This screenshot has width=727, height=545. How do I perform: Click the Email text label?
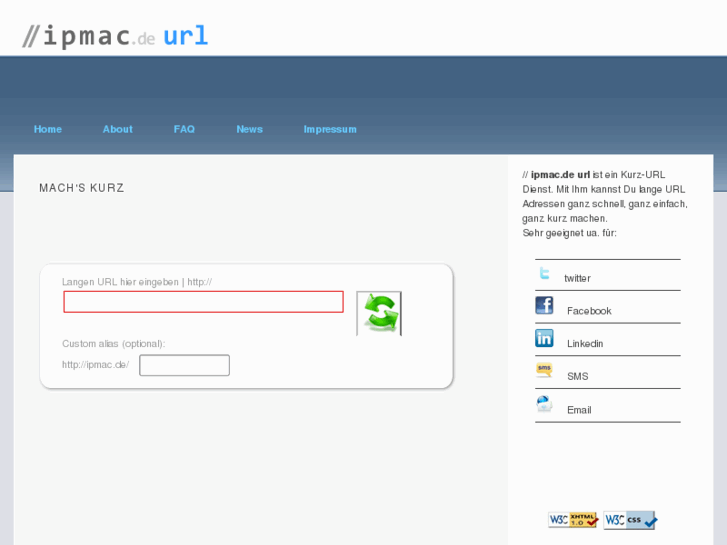click(579, 410)
